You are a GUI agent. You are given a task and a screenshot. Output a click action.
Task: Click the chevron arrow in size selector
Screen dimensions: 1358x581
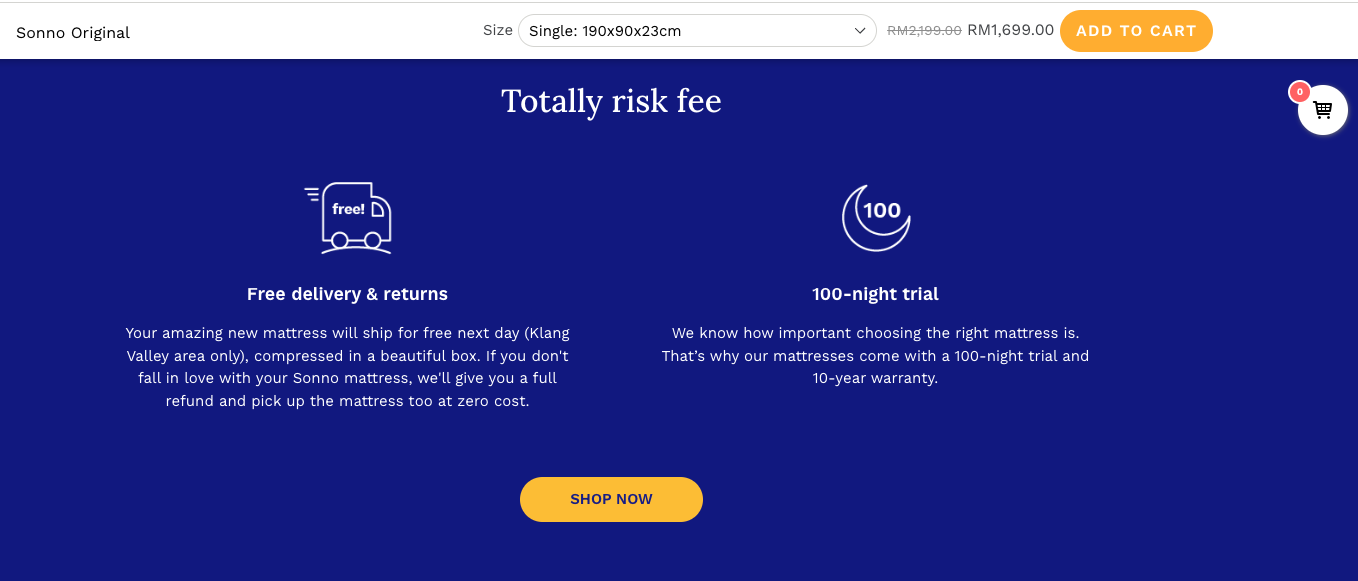point(860,31)
